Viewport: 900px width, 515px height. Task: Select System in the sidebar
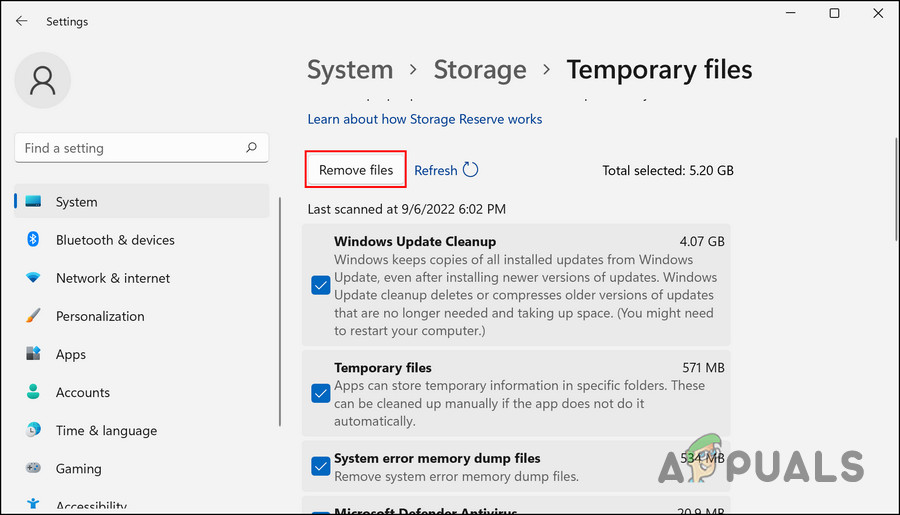[76, 202]
